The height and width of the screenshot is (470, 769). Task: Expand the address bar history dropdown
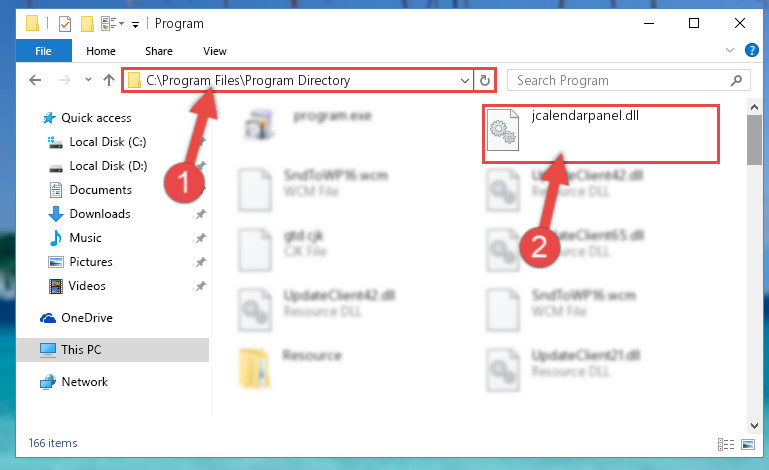(x=464, y=80)
